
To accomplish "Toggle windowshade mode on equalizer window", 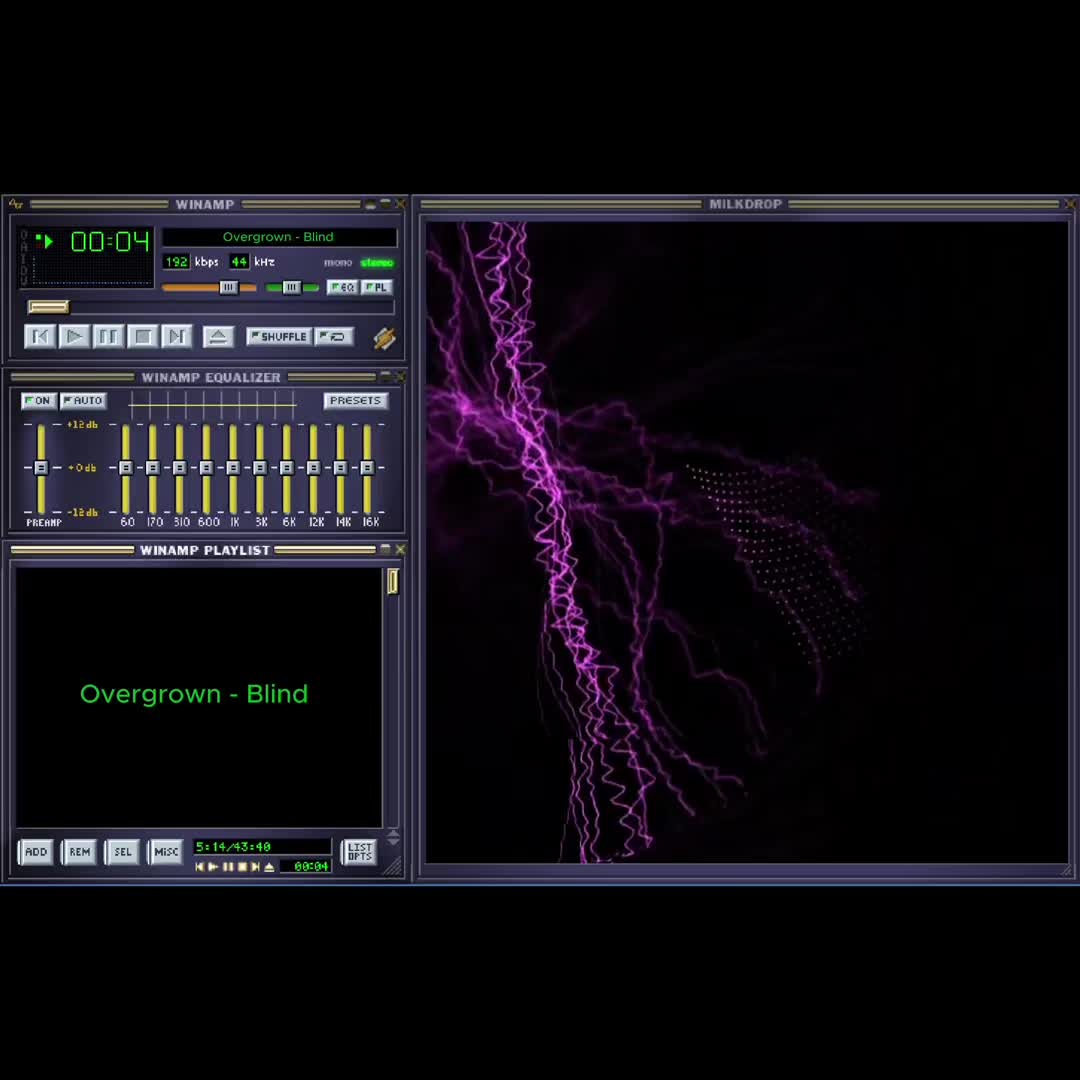I will tap(385, 377).
